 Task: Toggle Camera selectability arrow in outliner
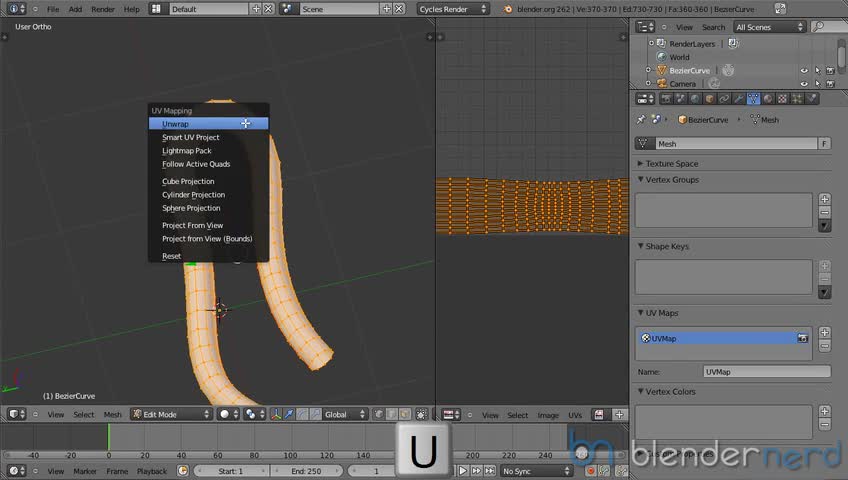[817, 84]
